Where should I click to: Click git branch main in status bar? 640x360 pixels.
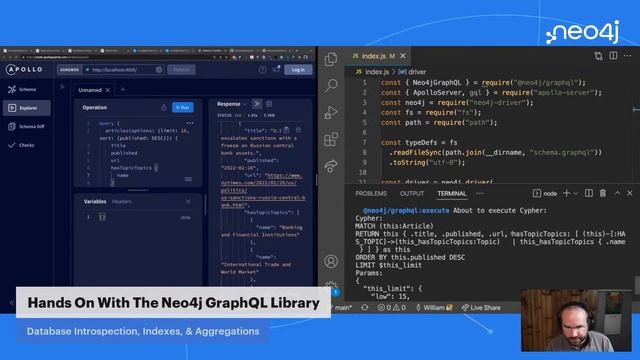342,308
